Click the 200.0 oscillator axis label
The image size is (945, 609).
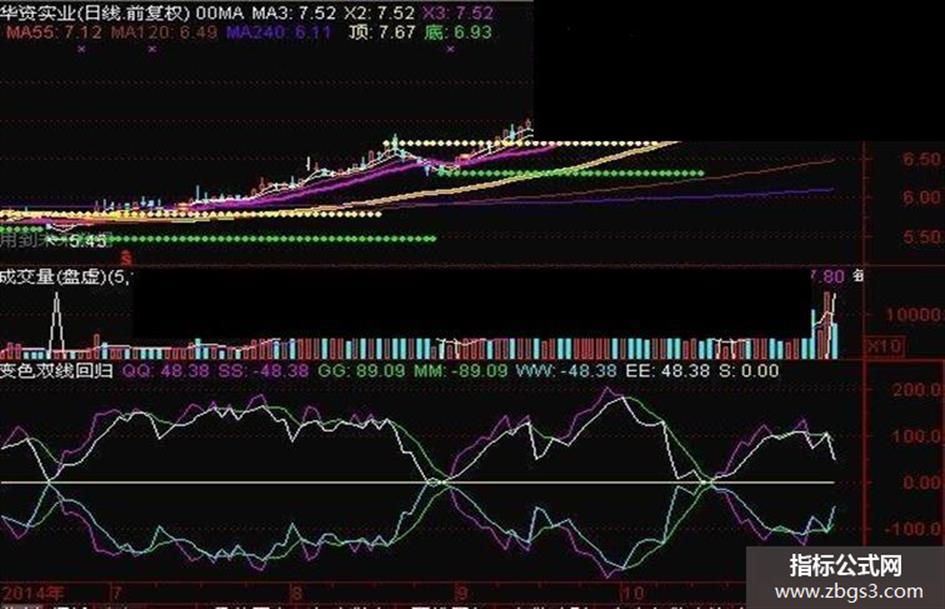click(915, 390)
